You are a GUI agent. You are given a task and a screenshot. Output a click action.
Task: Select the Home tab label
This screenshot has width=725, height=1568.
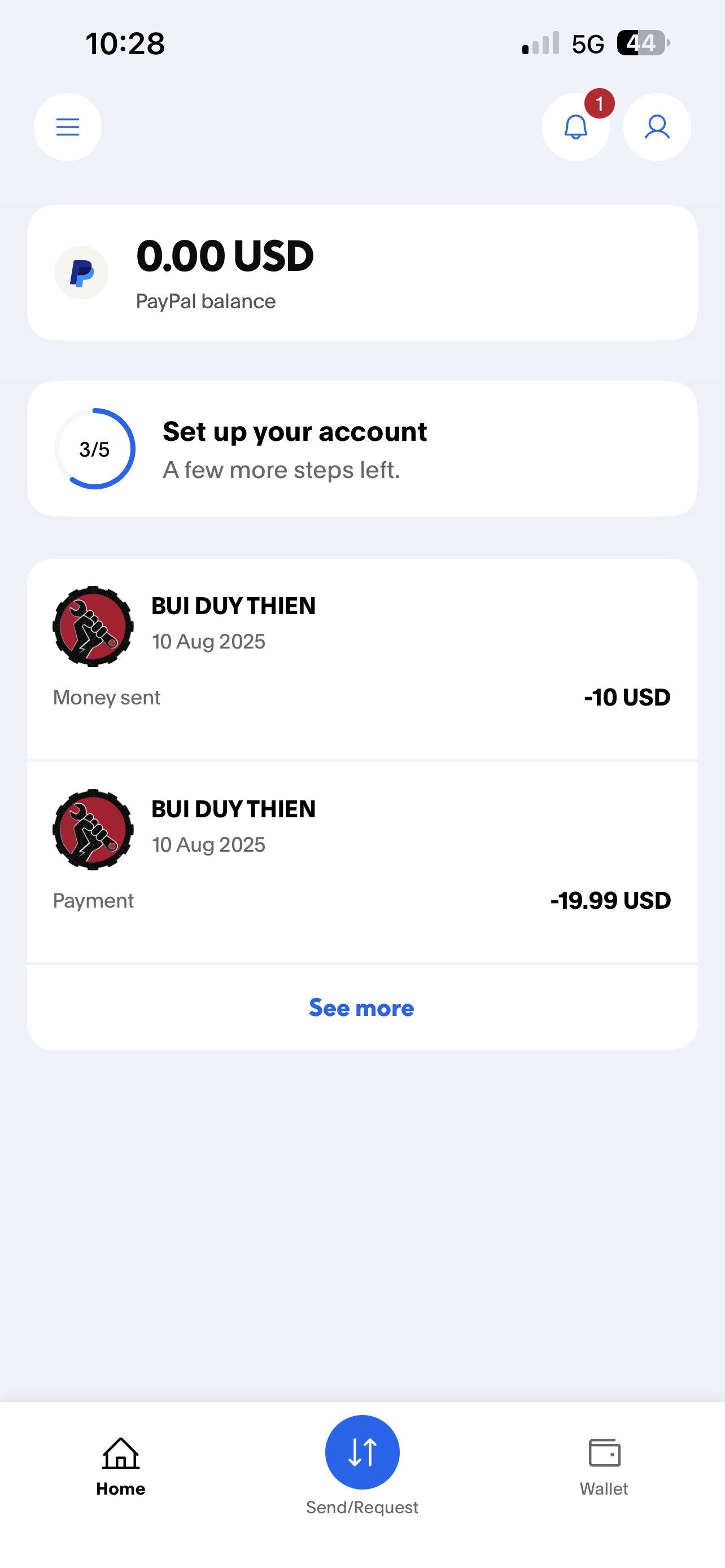pyautogui.click(x=120, y=1488)
